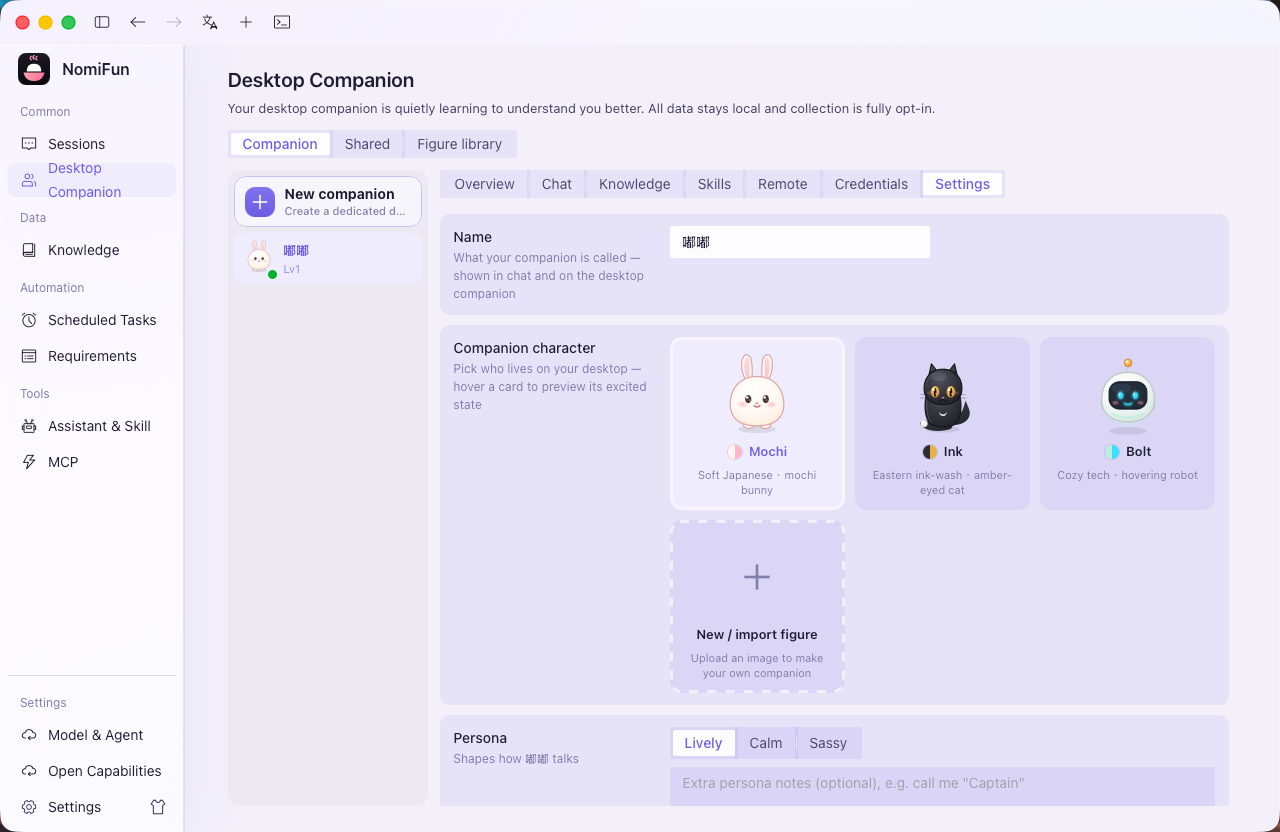The height and width of the screenshot is (832, 1280).
Task: Click the bunny avatar of 嘟嘟 companion
Action: pos(259,257)
